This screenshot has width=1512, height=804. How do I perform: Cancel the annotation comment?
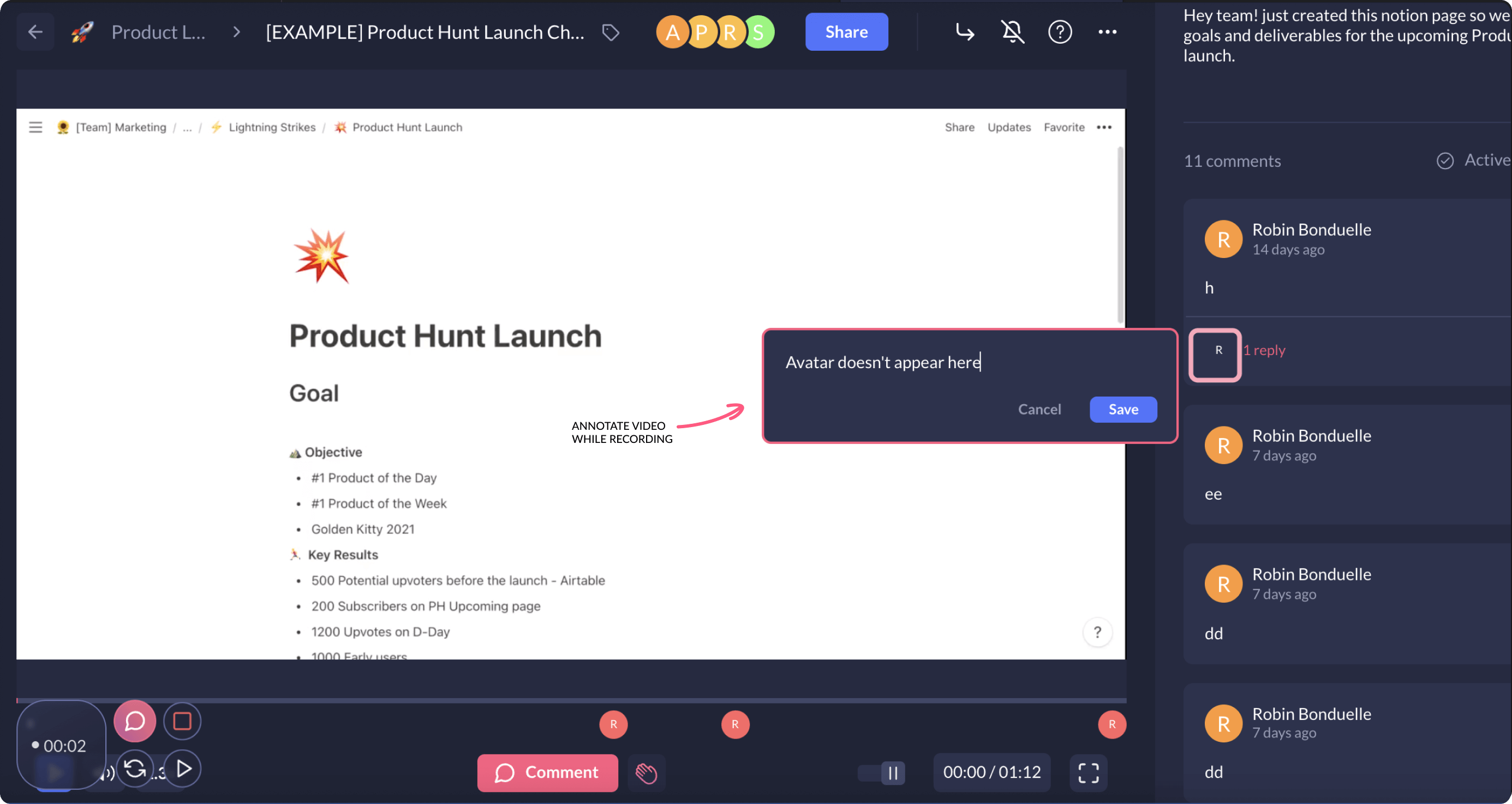1039,409
